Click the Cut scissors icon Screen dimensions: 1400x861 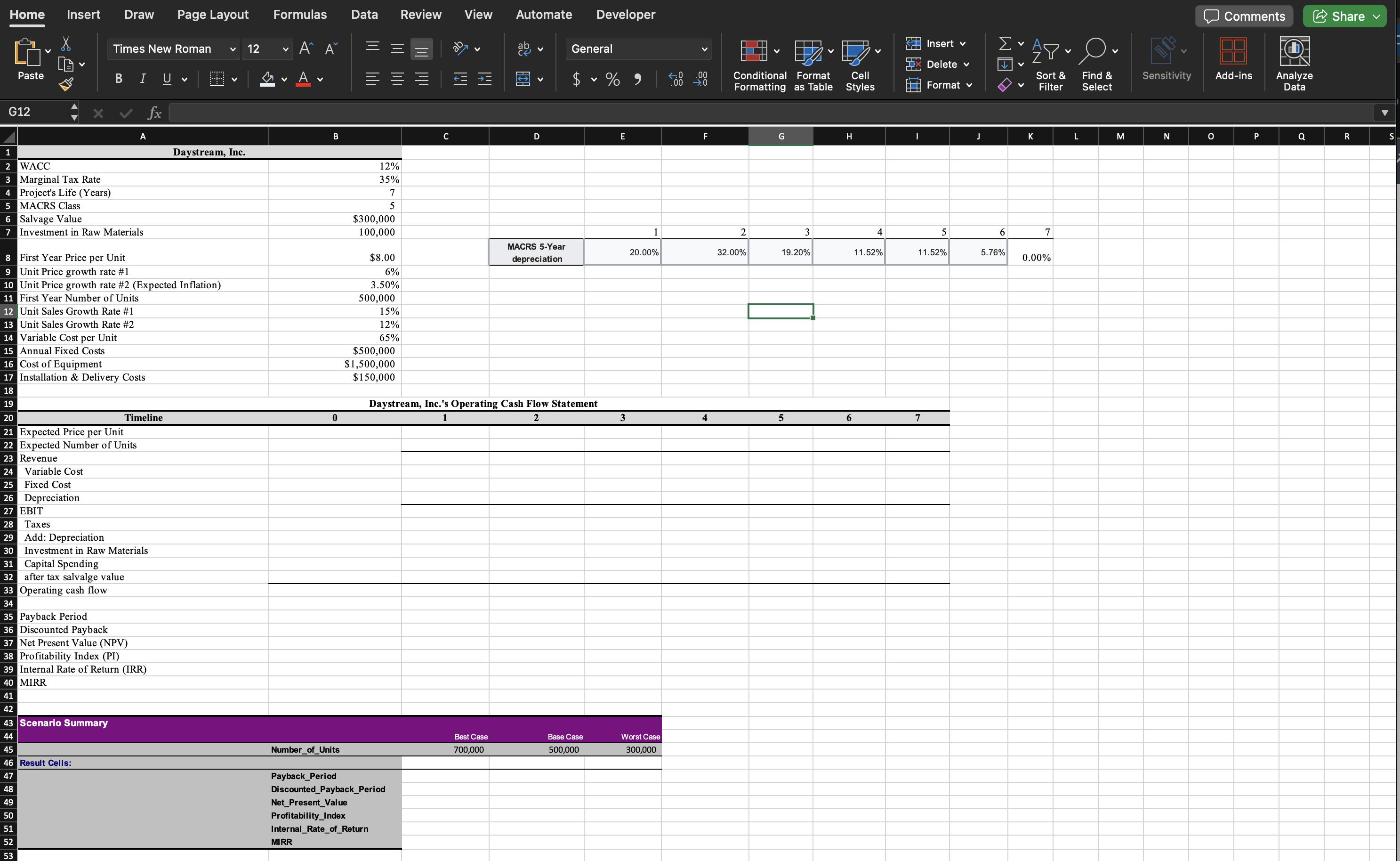point(66,44)
